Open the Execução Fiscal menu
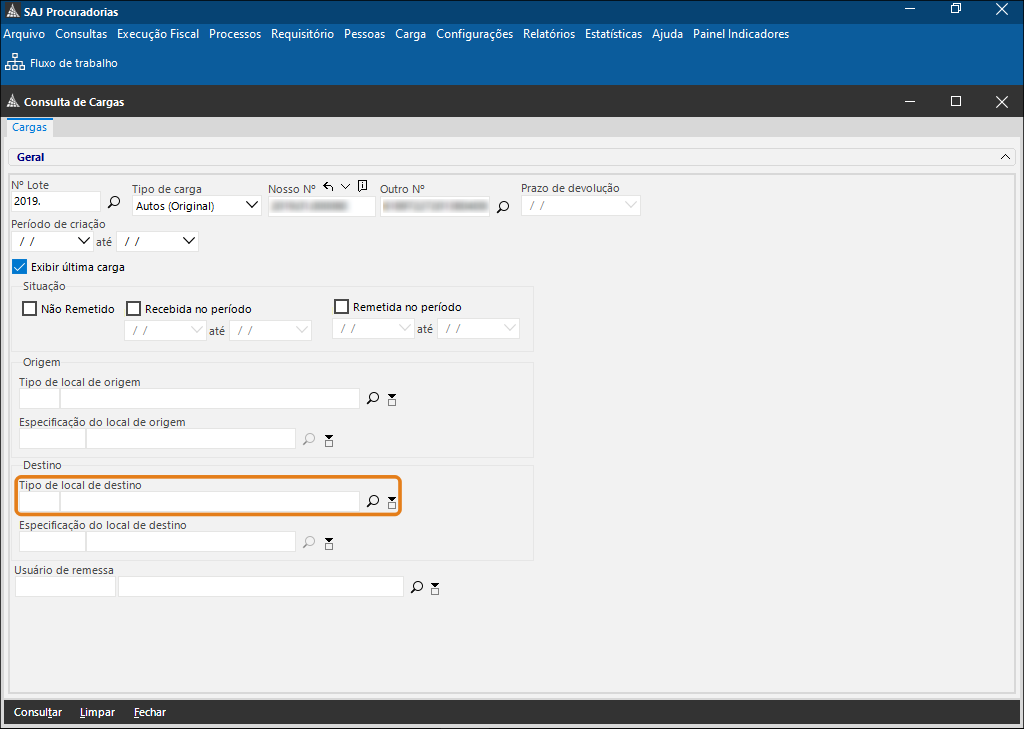 coord(157,34)
